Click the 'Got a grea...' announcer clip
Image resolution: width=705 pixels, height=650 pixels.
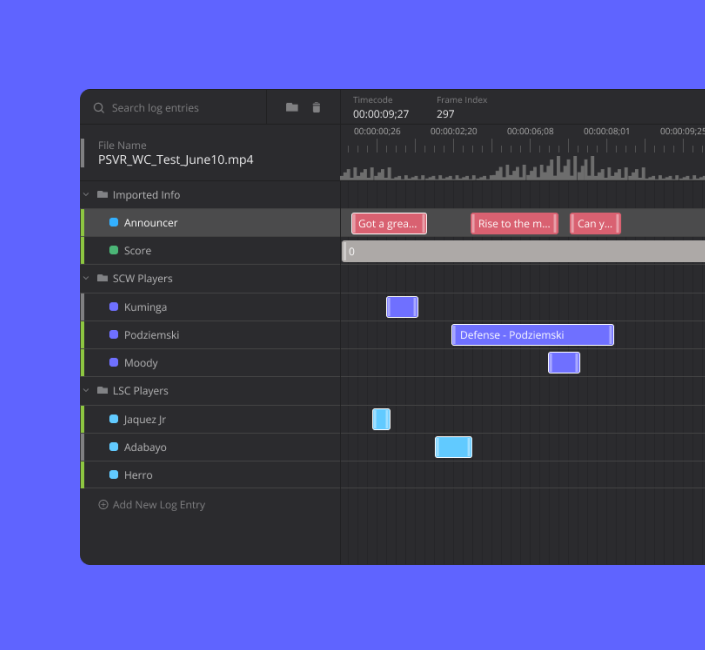(389, 224)
